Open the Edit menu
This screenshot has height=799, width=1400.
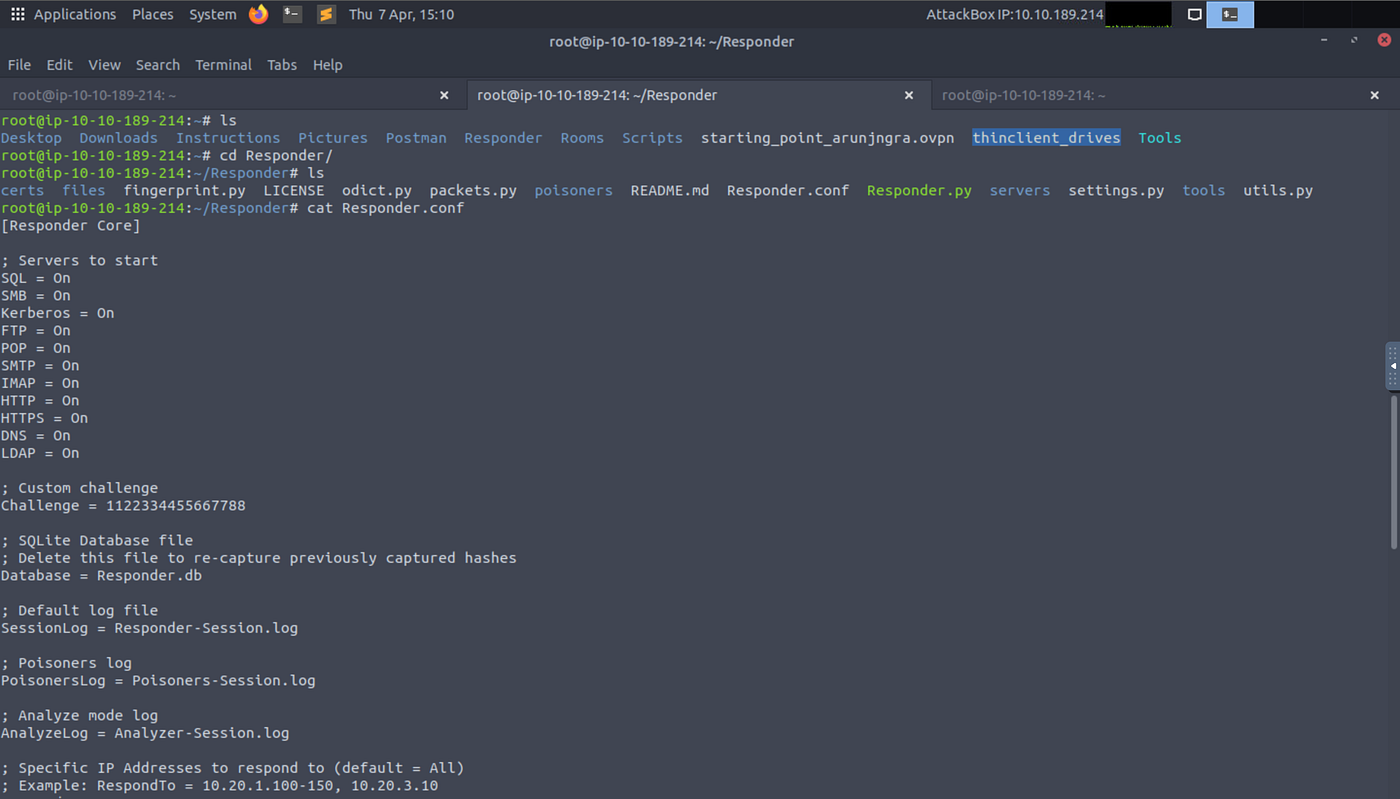click(x=59, y=65)
